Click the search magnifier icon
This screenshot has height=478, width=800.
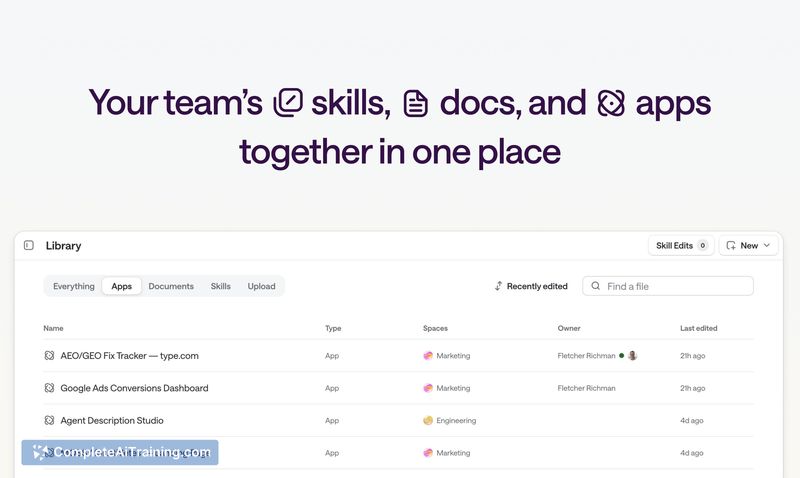point(595,286)
